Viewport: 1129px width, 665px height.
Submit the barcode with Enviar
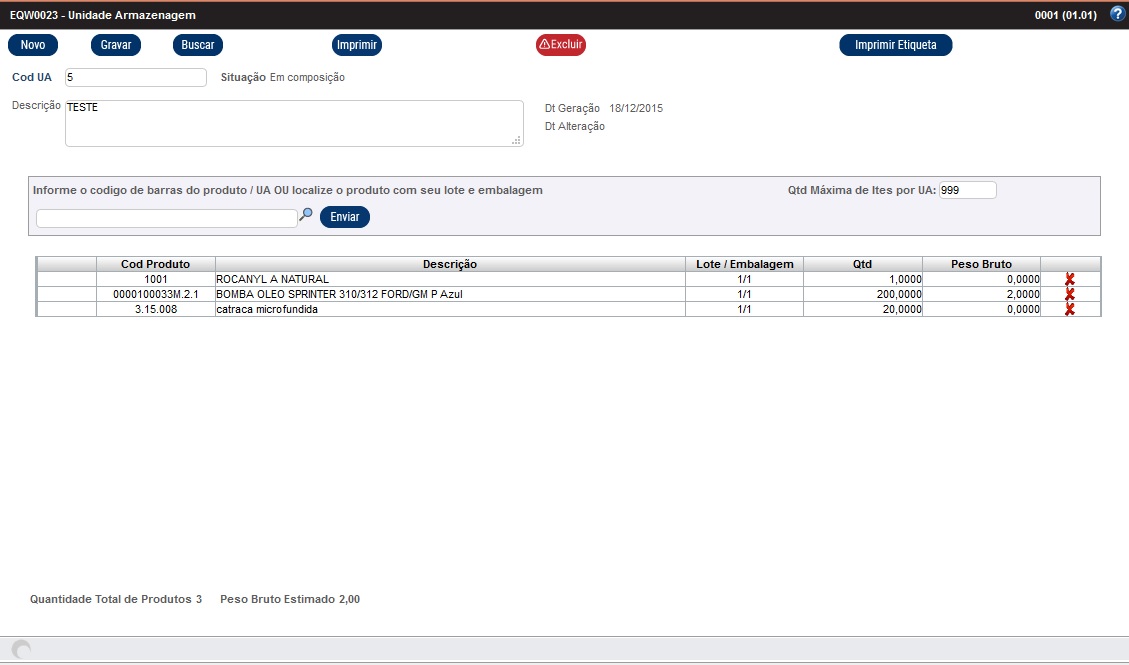click(x=344, y=217)
